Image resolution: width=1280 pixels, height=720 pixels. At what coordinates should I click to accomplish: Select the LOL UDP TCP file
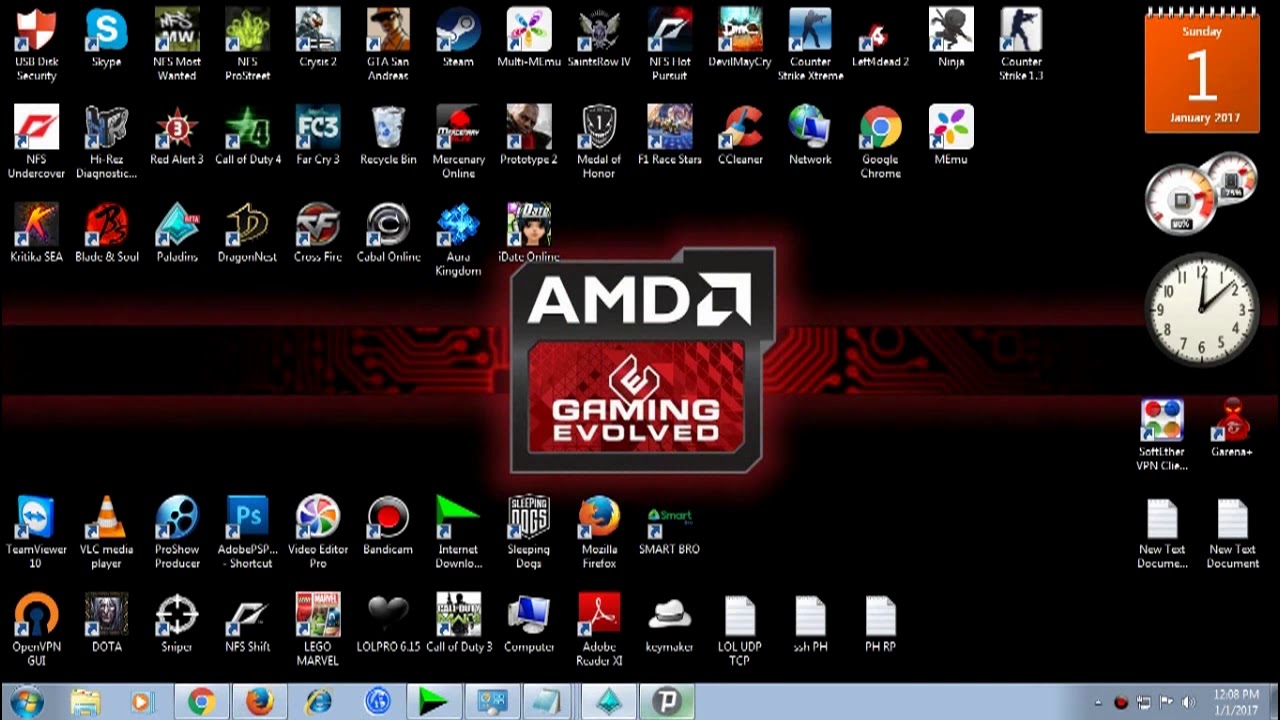pos(740,630)
